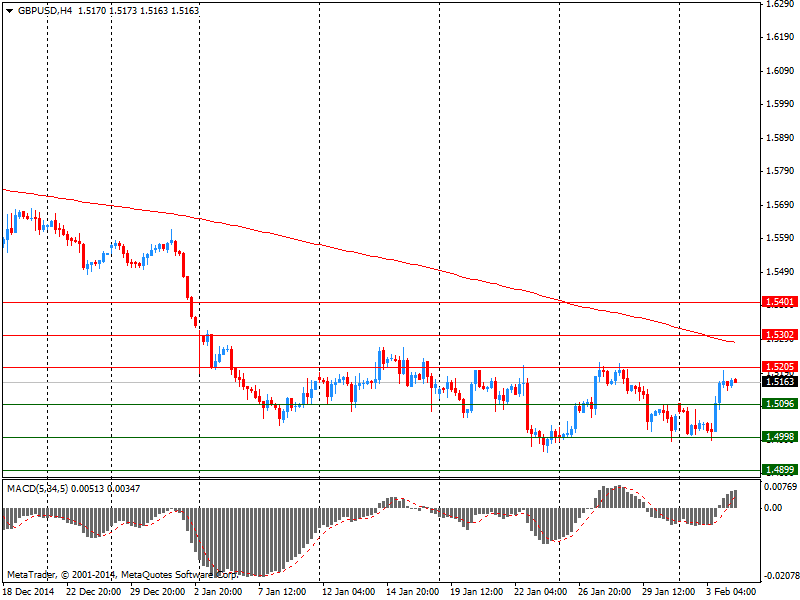Click the 1.5990 price scale value
Image resolution: width=800 pixels, height=600 pixels.
point(781,104)
